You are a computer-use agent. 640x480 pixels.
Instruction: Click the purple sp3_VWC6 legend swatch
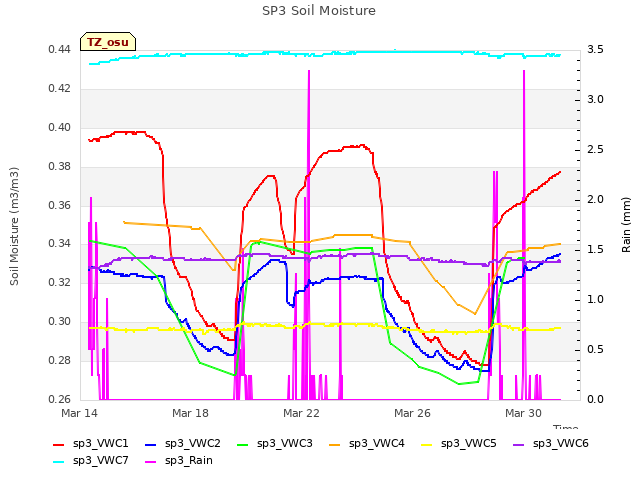[519, 445]
